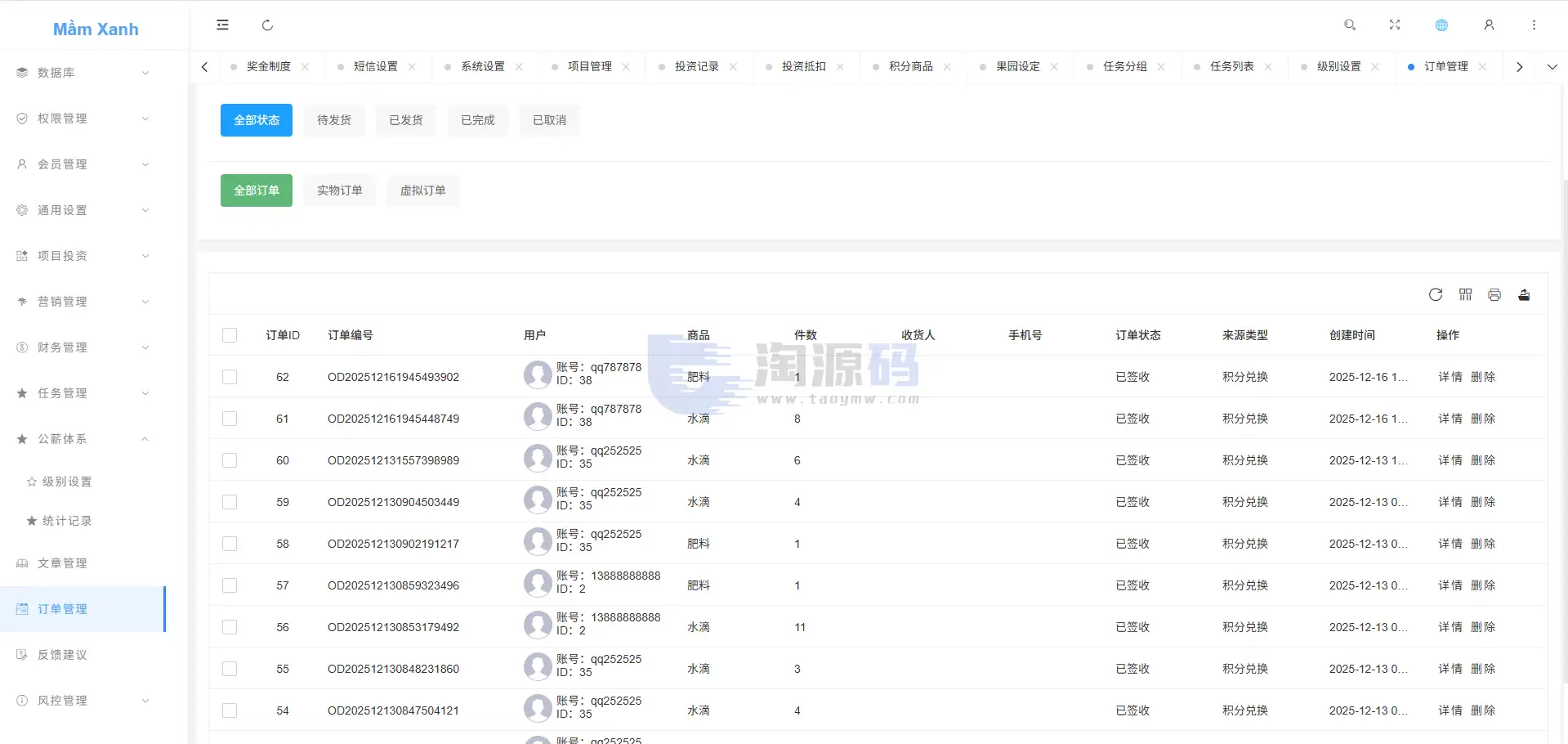Collapse the sidebar menu toggle icon
Viewport: 1568px width, 744px height.
coord(222,25)
